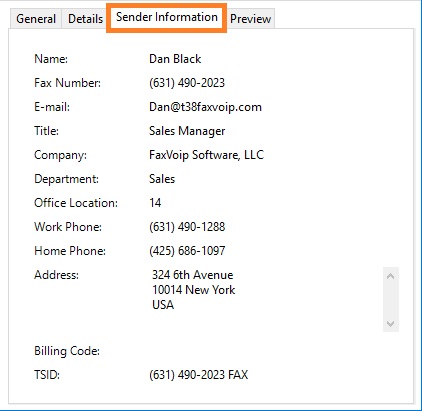Click the sender name Dan Black
Image resolution: width=422 pixels, height=411 pixels.
[x=175, y=59]
